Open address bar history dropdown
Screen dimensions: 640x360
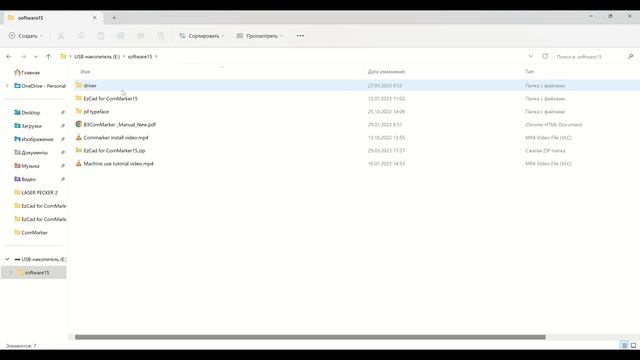[x=531, y=56]
